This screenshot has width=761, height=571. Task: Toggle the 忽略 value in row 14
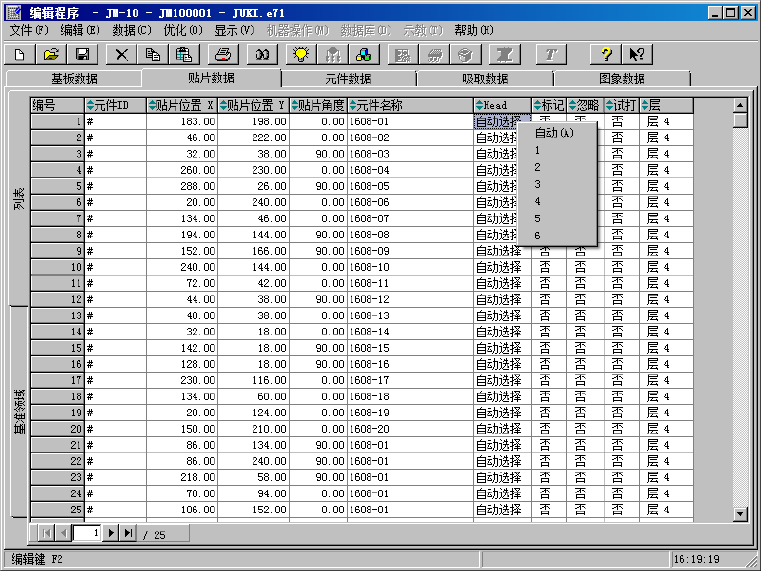tap(585, 332)
